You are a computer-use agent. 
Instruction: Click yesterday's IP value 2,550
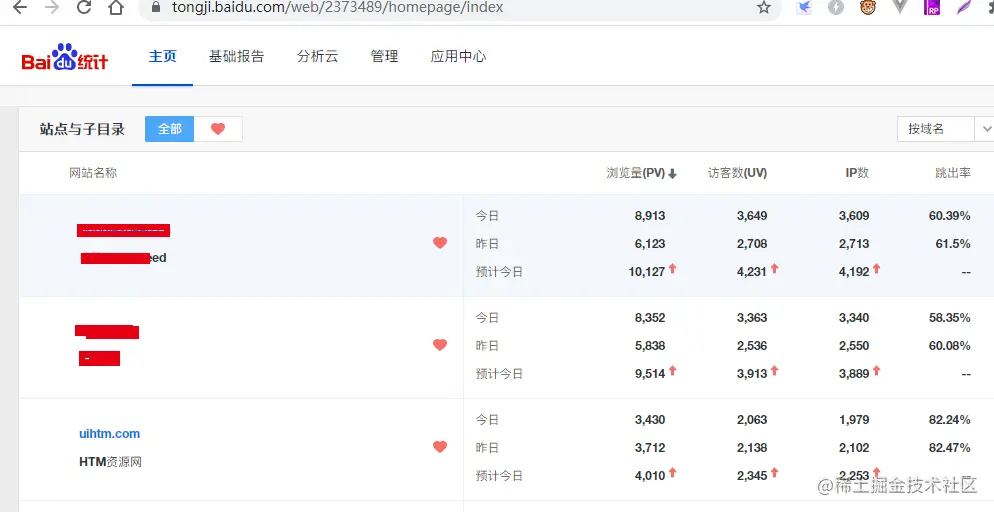854,345
